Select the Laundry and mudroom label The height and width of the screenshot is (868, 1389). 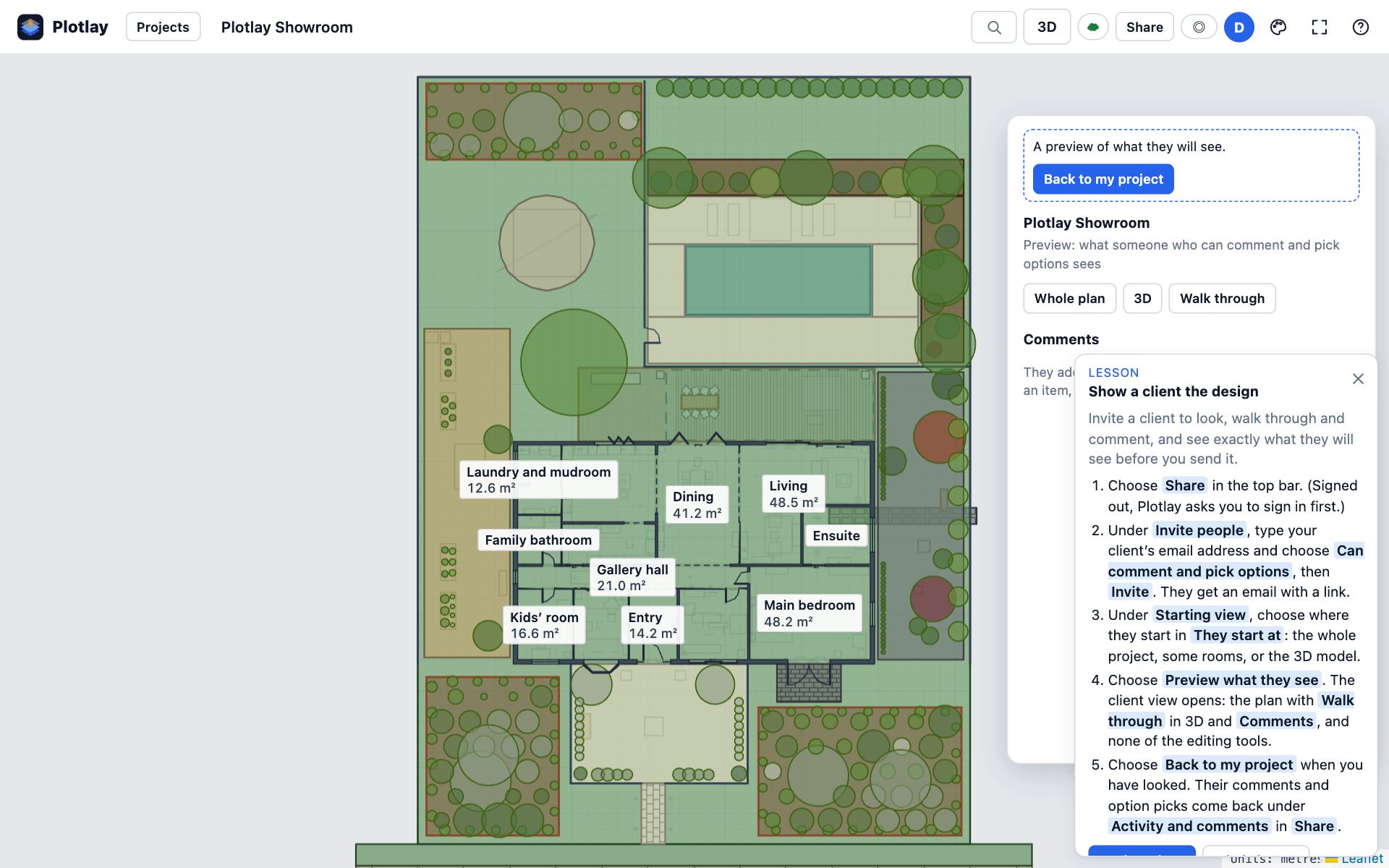538,480
